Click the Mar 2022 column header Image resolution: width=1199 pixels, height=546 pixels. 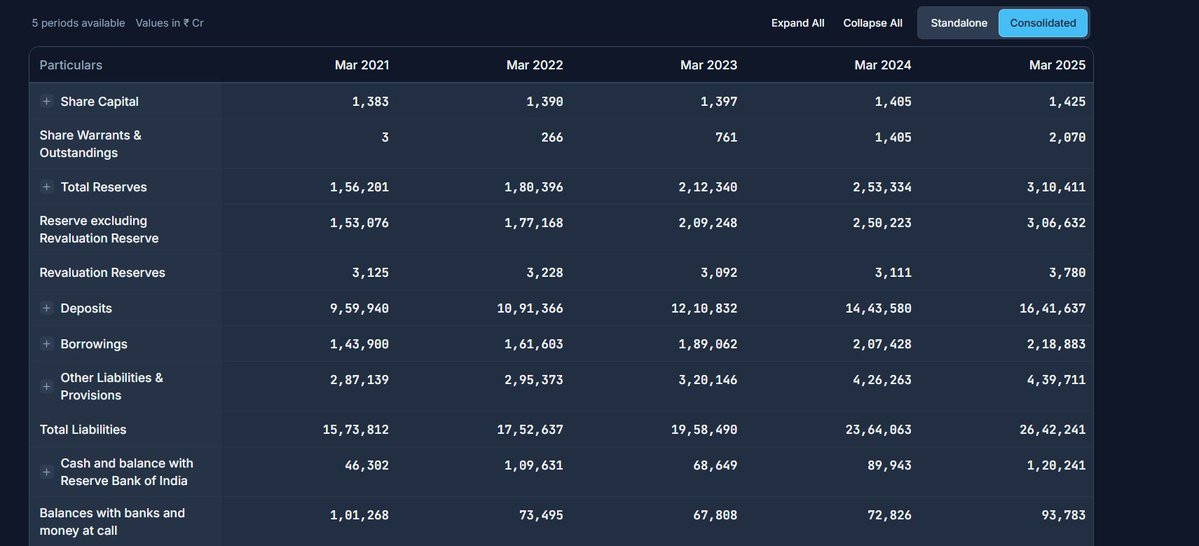click(534, 65)
